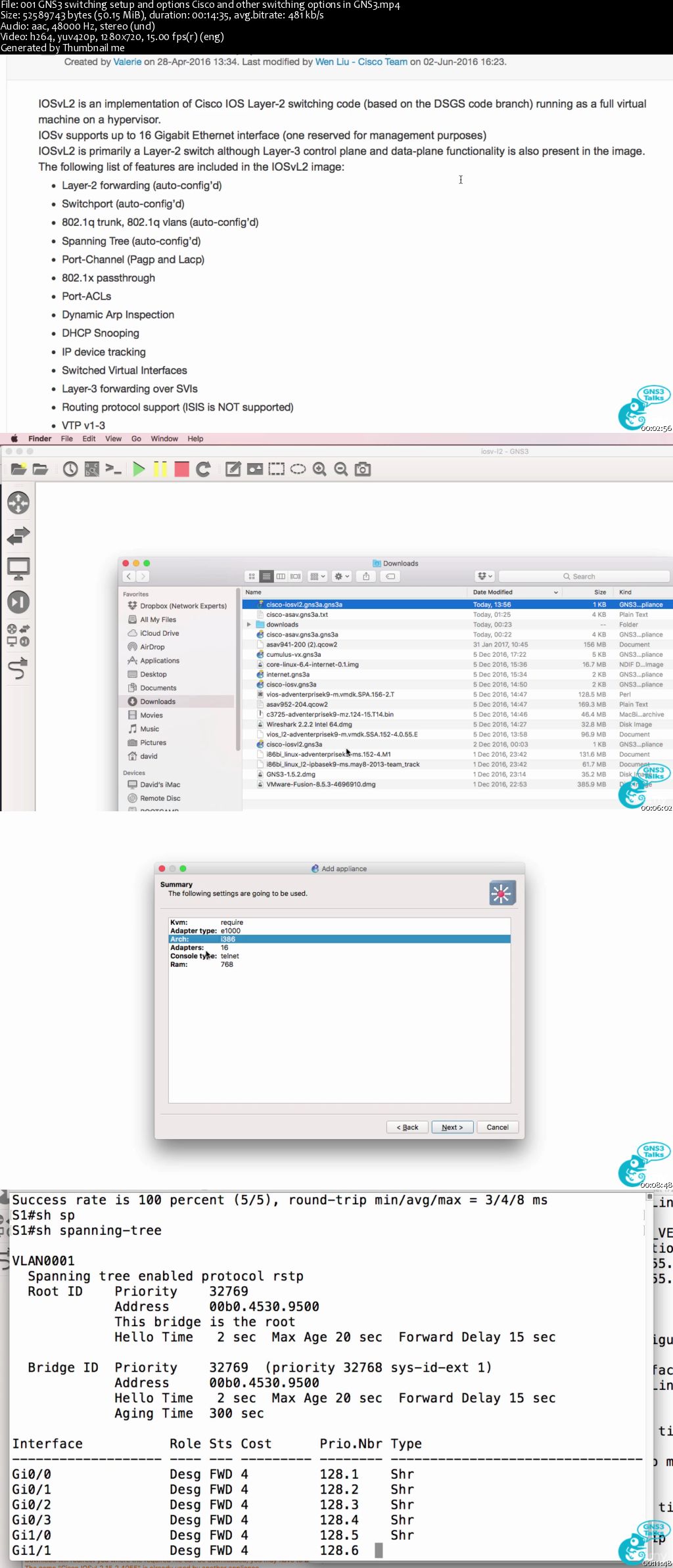Click the zoom in magnifier icon
Image resolution: width=673 pixels, height=1568 pixels.
pyautogui.click(x=319, y=469)
